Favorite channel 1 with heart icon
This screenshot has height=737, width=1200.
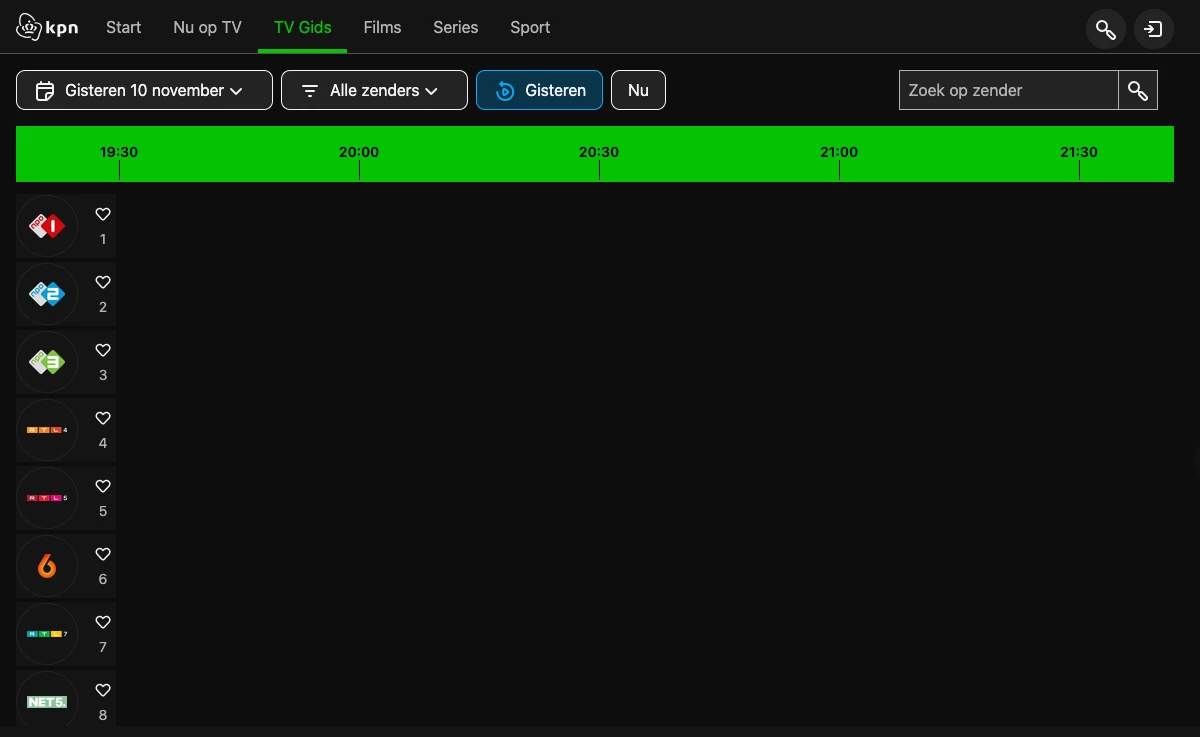(103, 214)
